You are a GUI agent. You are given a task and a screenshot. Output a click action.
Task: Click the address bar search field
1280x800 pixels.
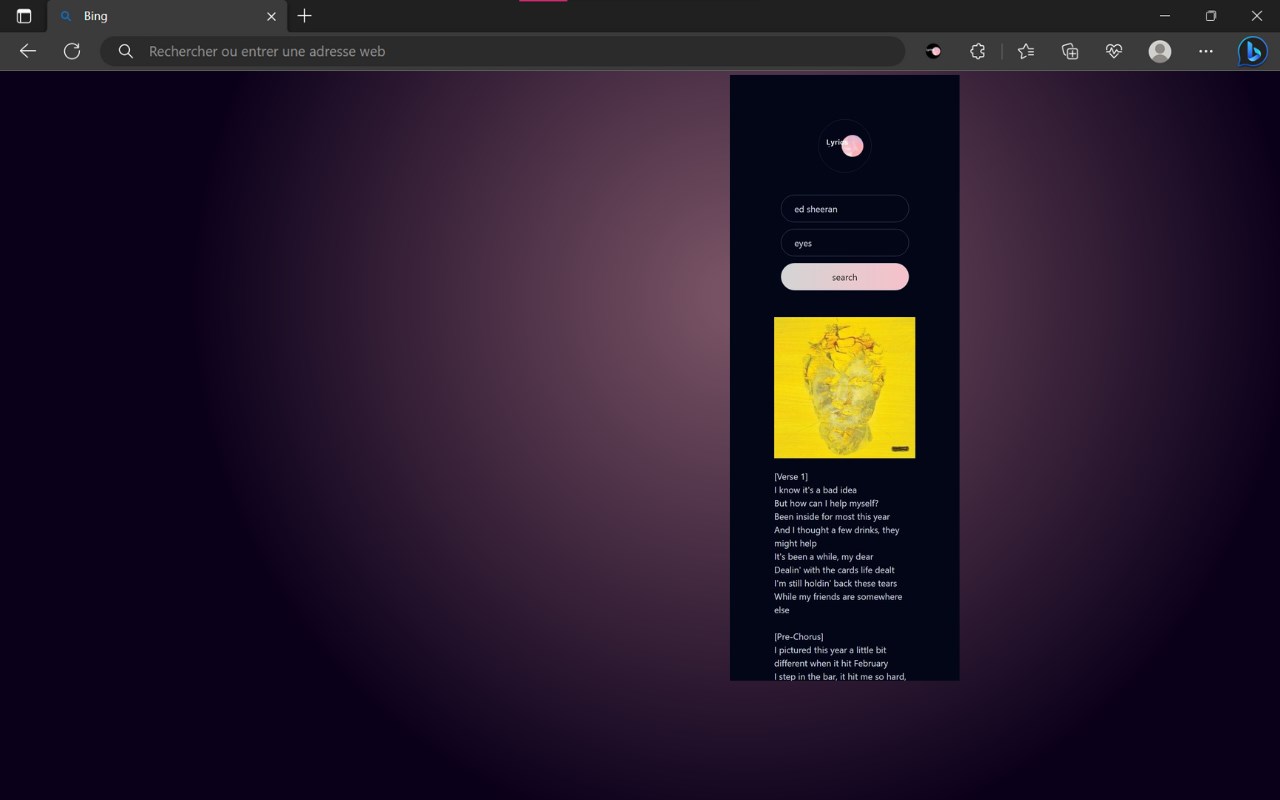503,51
